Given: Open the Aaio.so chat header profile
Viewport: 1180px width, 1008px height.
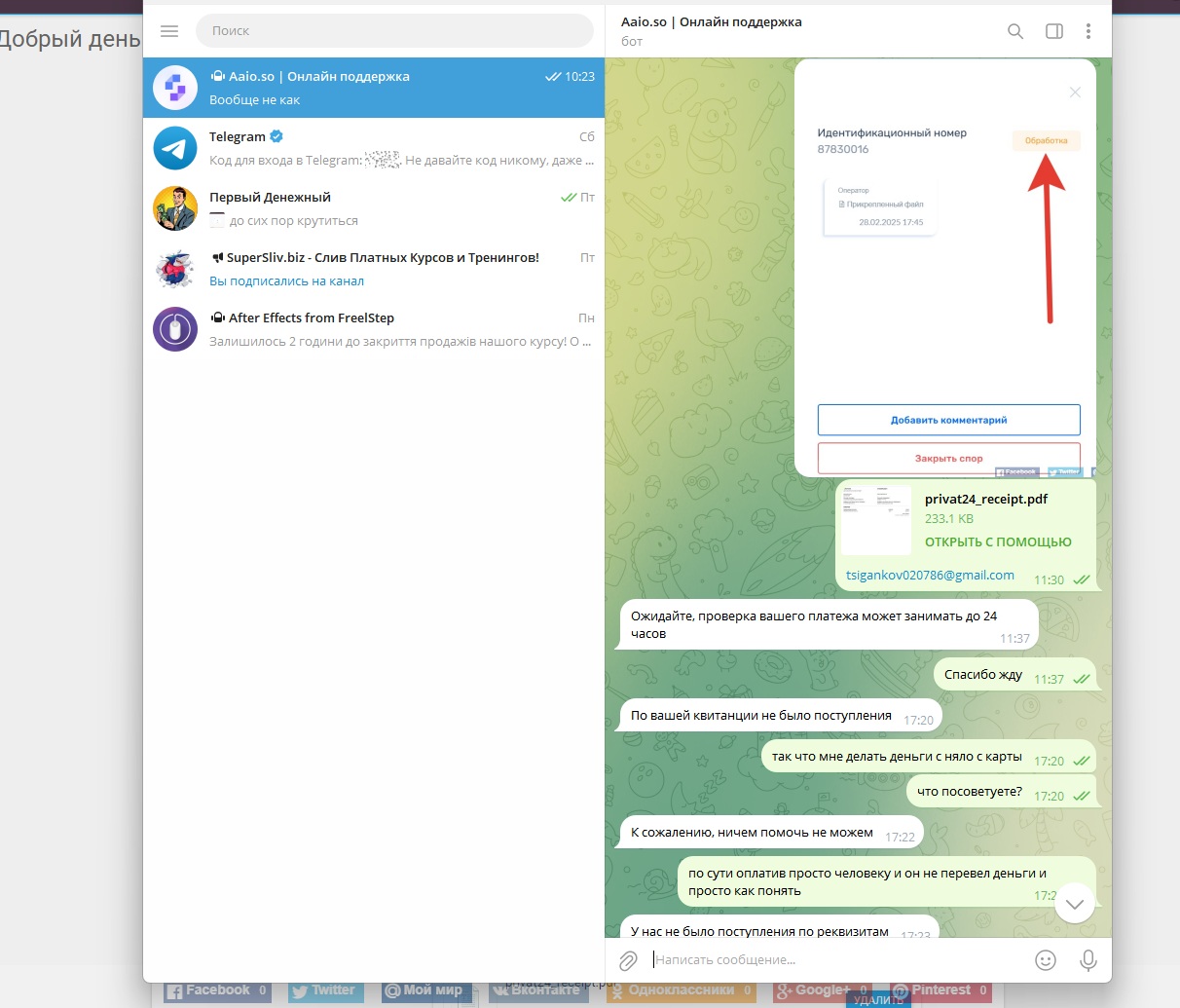Looking at the screenshot, I should (712, 30).
